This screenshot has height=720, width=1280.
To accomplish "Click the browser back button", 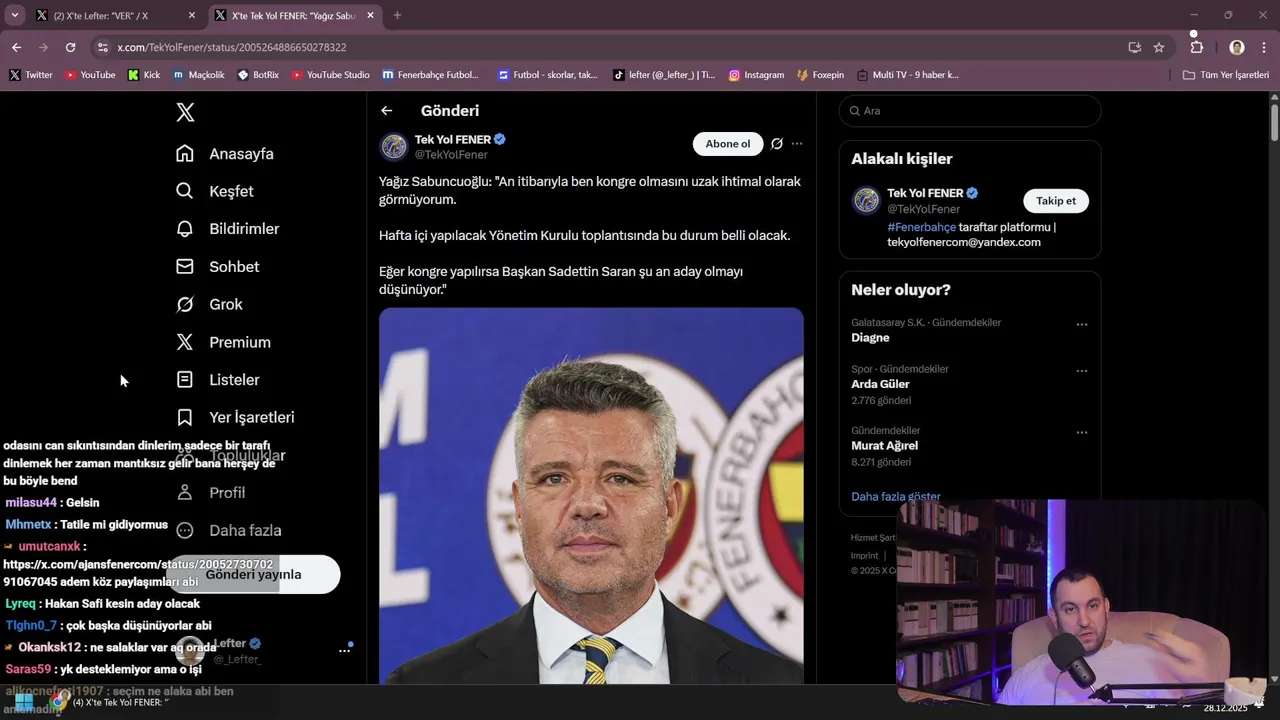I will pos(16,47).
